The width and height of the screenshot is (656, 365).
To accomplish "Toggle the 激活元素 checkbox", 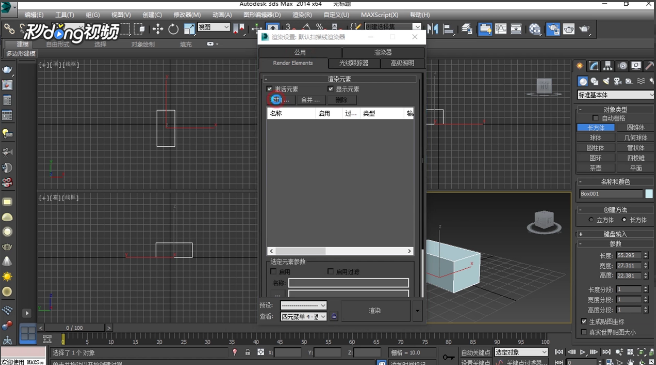I will click(x=269, y=89).
